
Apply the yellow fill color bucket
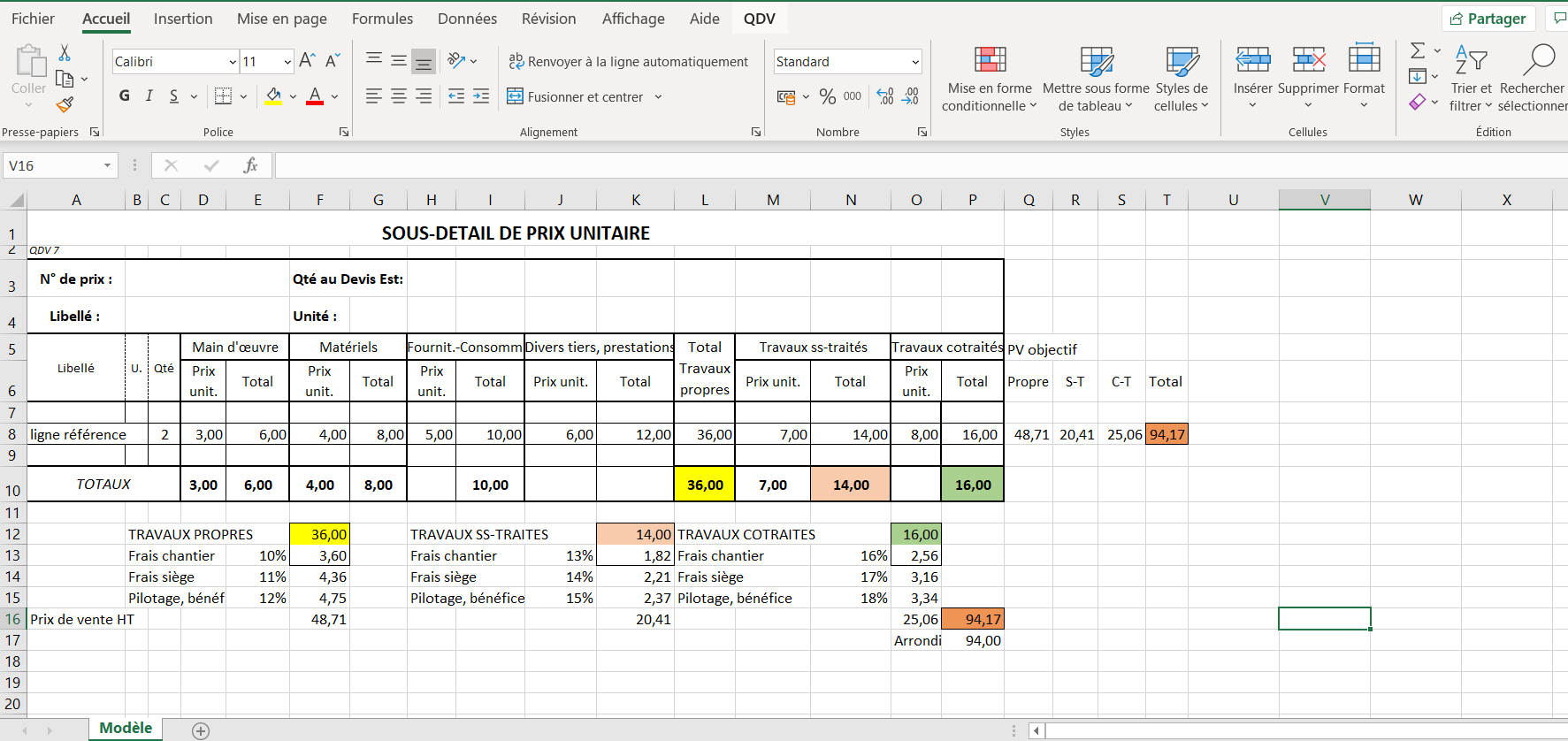[x=273, y=95]
